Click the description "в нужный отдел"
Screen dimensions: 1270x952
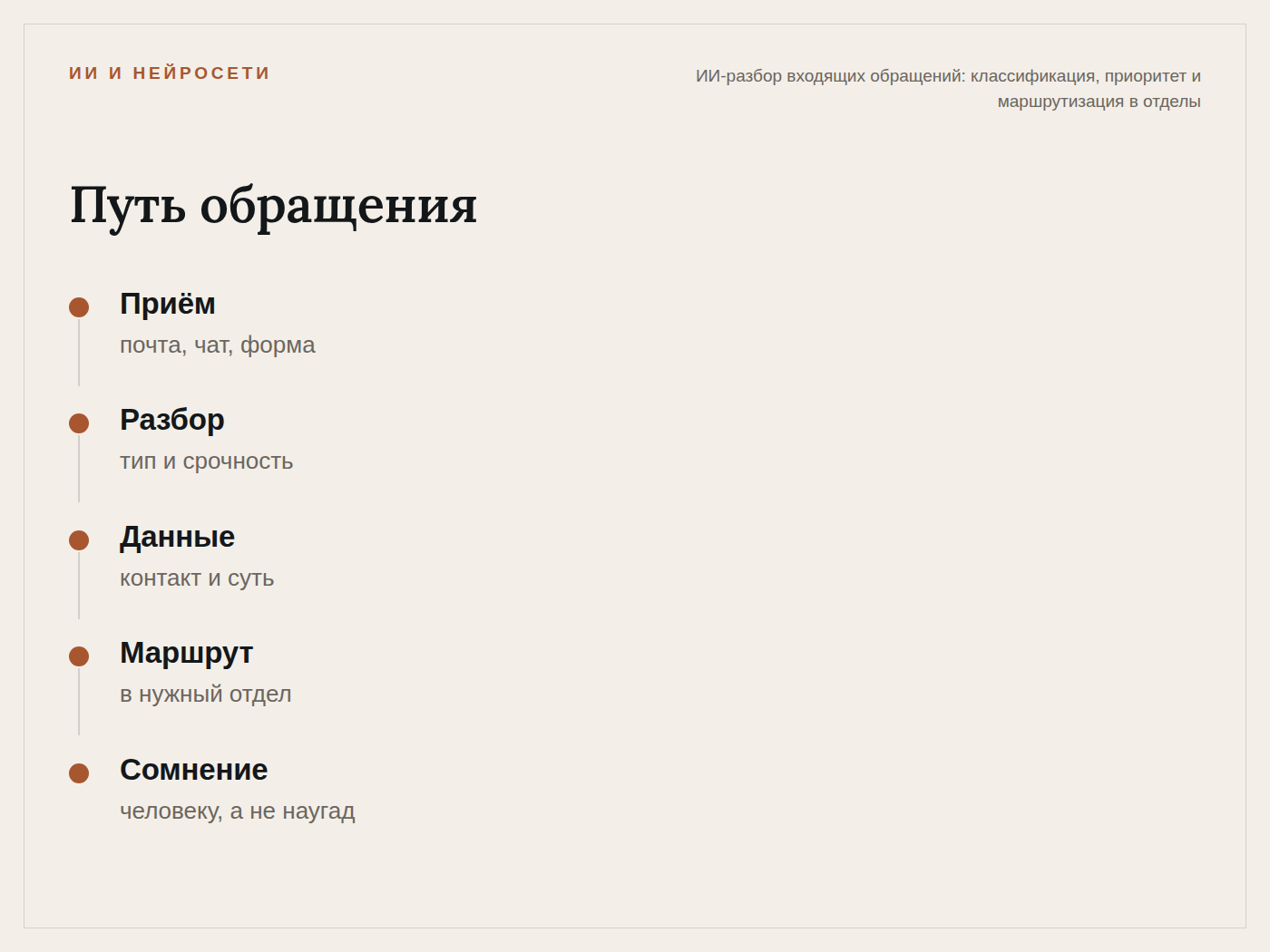tap(206, 695)
